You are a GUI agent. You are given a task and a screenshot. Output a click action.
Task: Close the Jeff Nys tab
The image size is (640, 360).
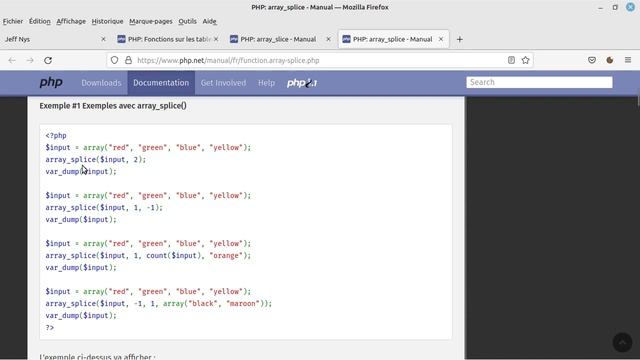coord(103,39)
